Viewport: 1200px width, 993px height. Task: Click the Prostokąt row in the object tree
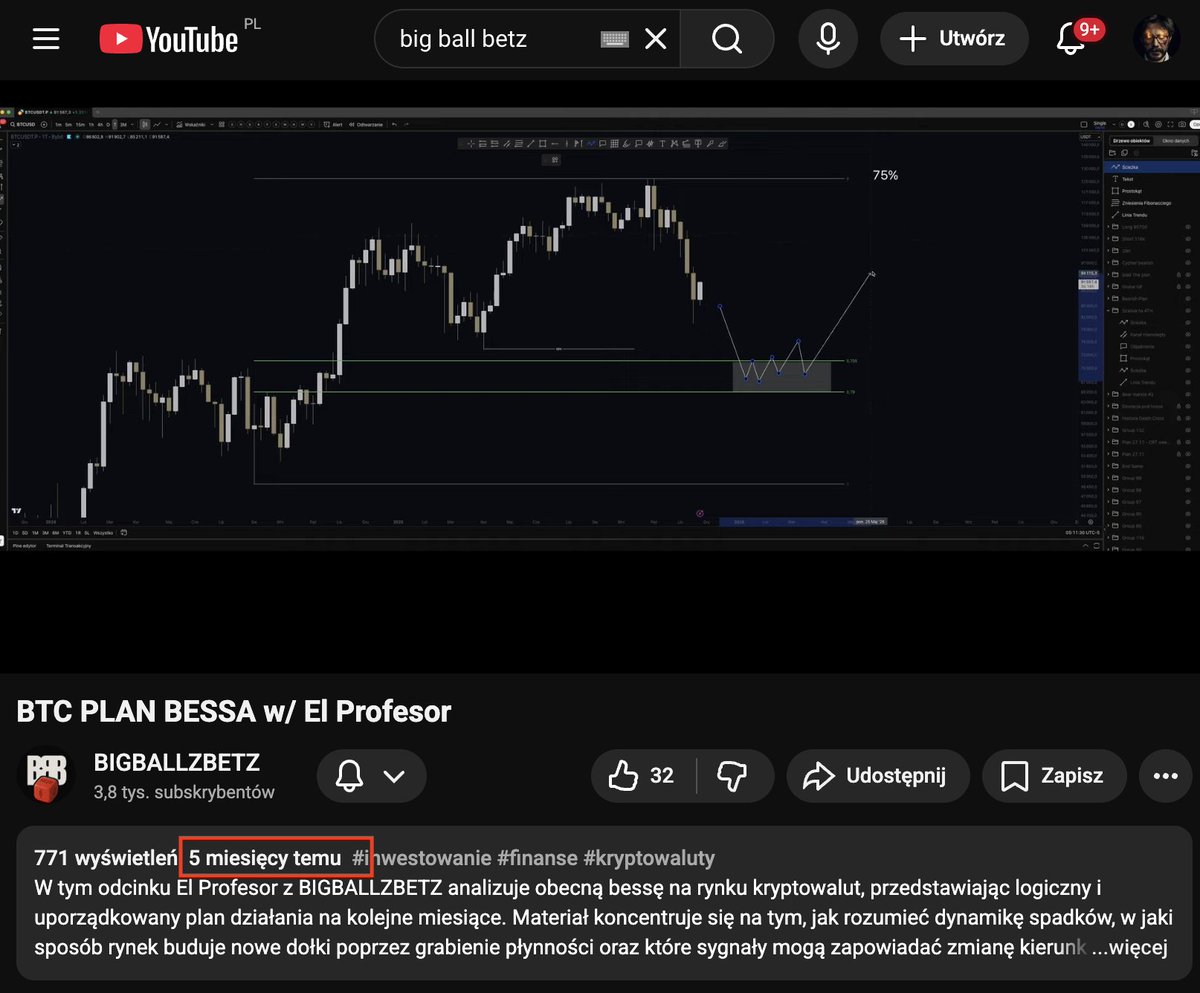click(x=1150, y=191)
